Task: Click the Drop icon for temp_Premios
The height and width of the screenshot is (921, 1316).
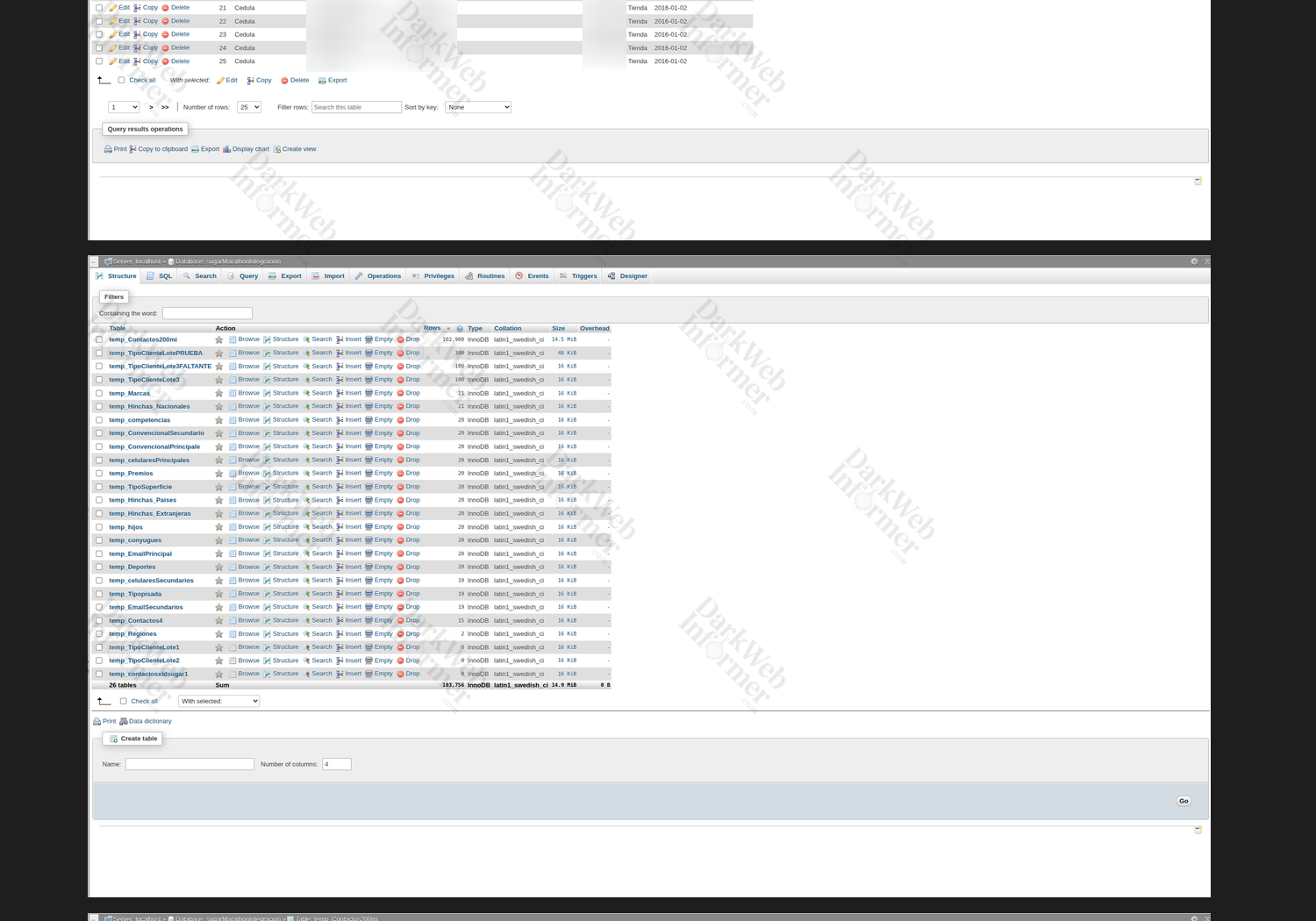Action: [400, 474]
